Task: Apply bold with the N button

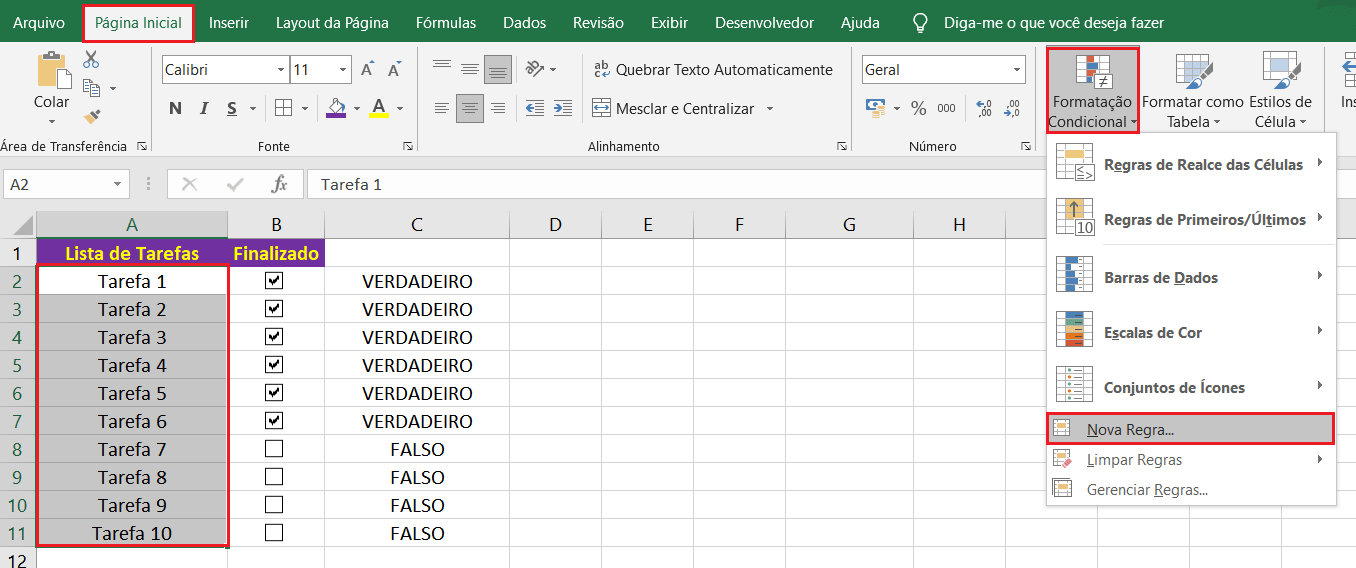Action: [175, 108]
